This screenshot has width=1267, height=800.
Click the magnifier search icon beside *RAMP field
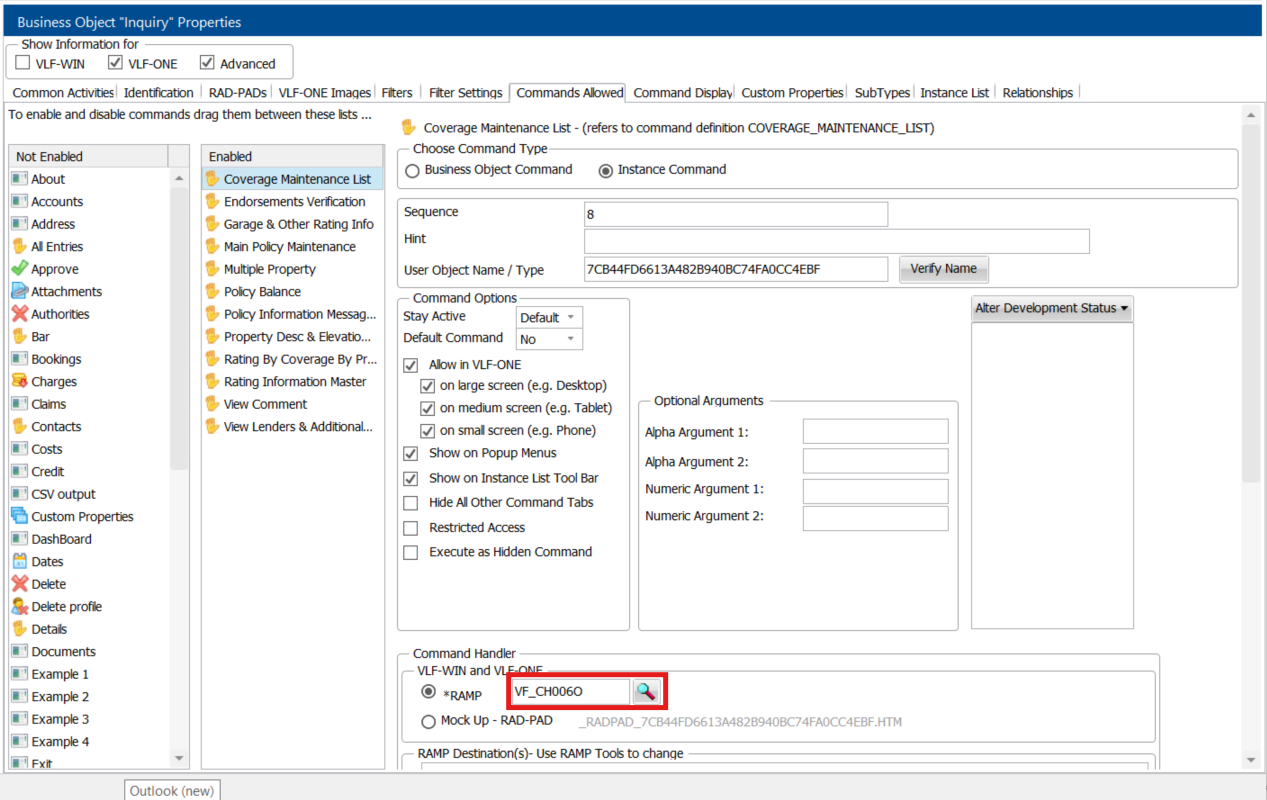647,691
